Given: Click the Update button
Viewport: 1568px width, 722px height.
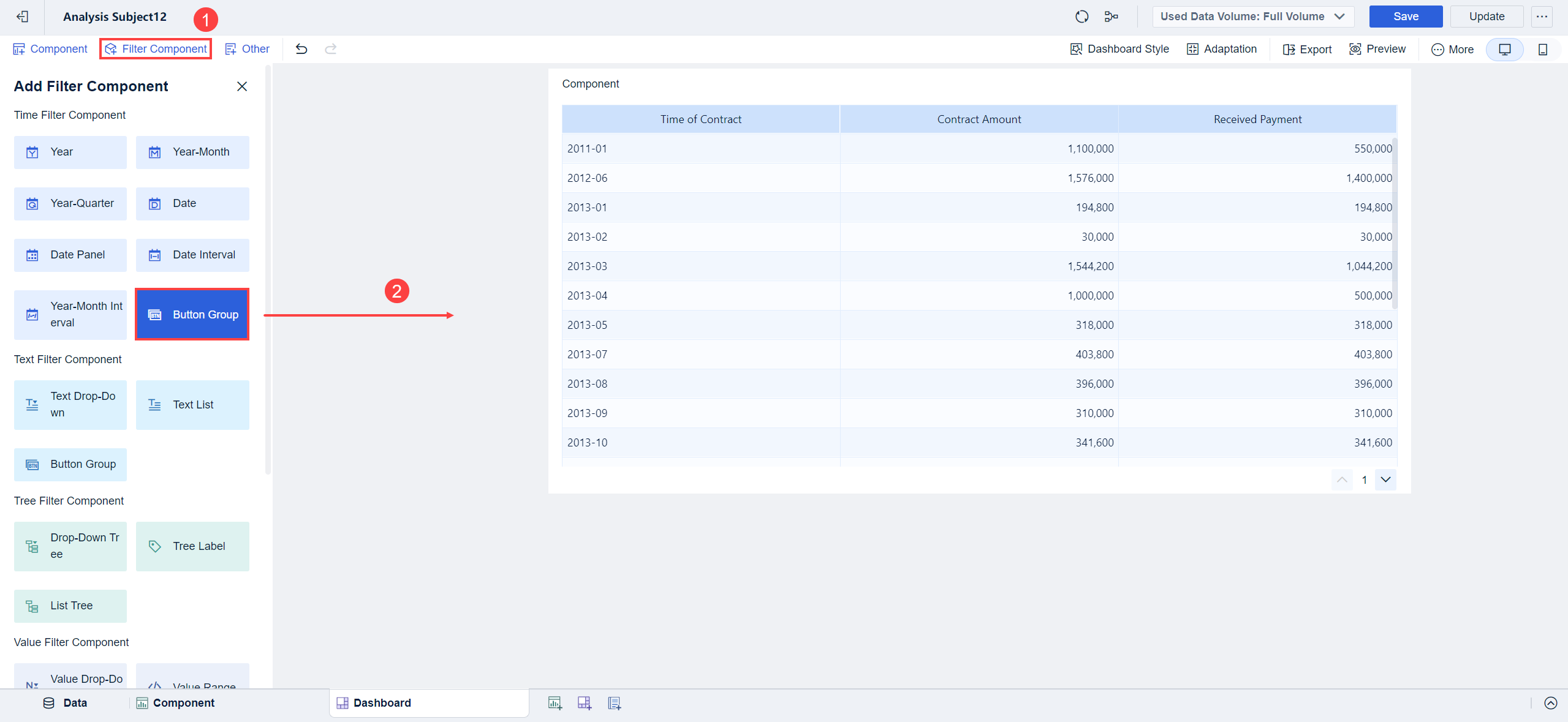Looking at the screenshot, I should click(1487, 17).
